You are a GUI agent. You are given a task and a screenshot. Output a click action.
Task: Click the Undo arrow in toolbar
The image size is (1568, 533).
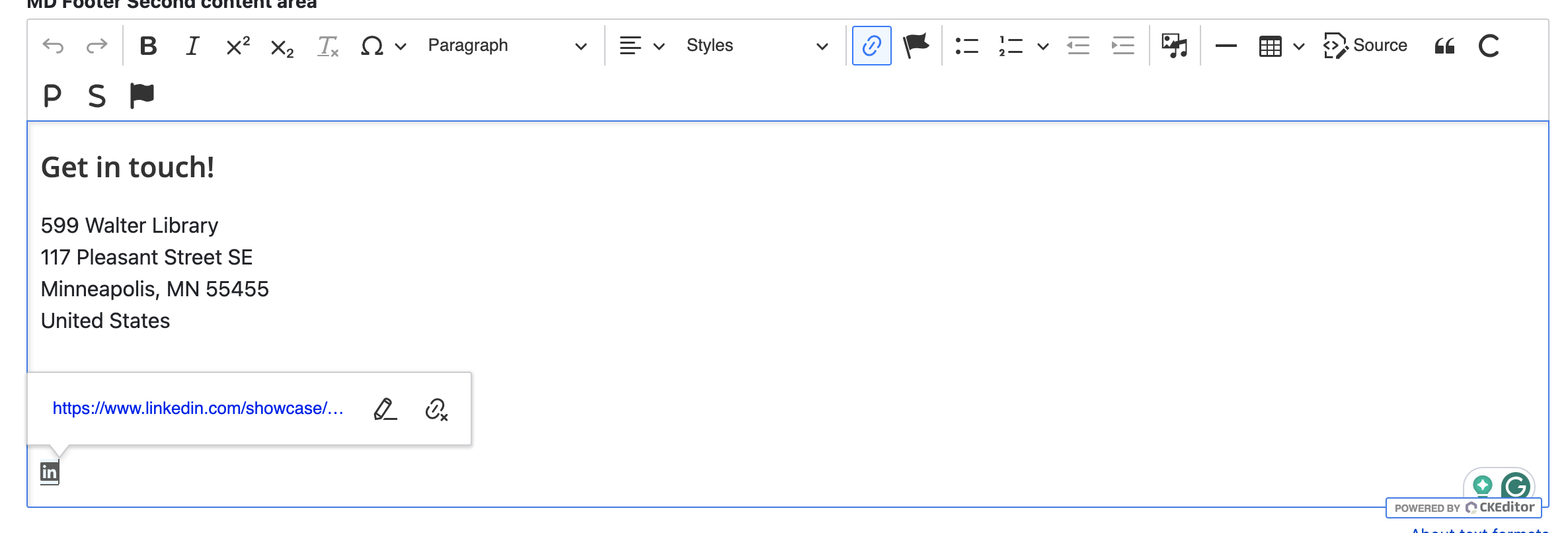pos(53,46)
